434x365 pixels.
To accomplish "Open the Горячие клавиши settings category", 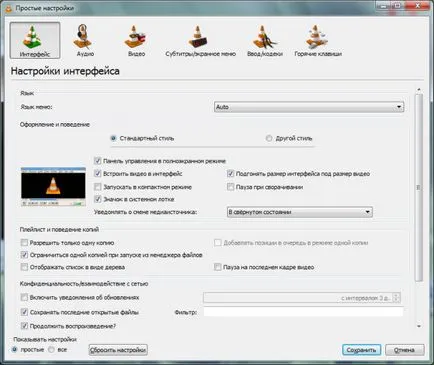I will (x=318, y=40).
